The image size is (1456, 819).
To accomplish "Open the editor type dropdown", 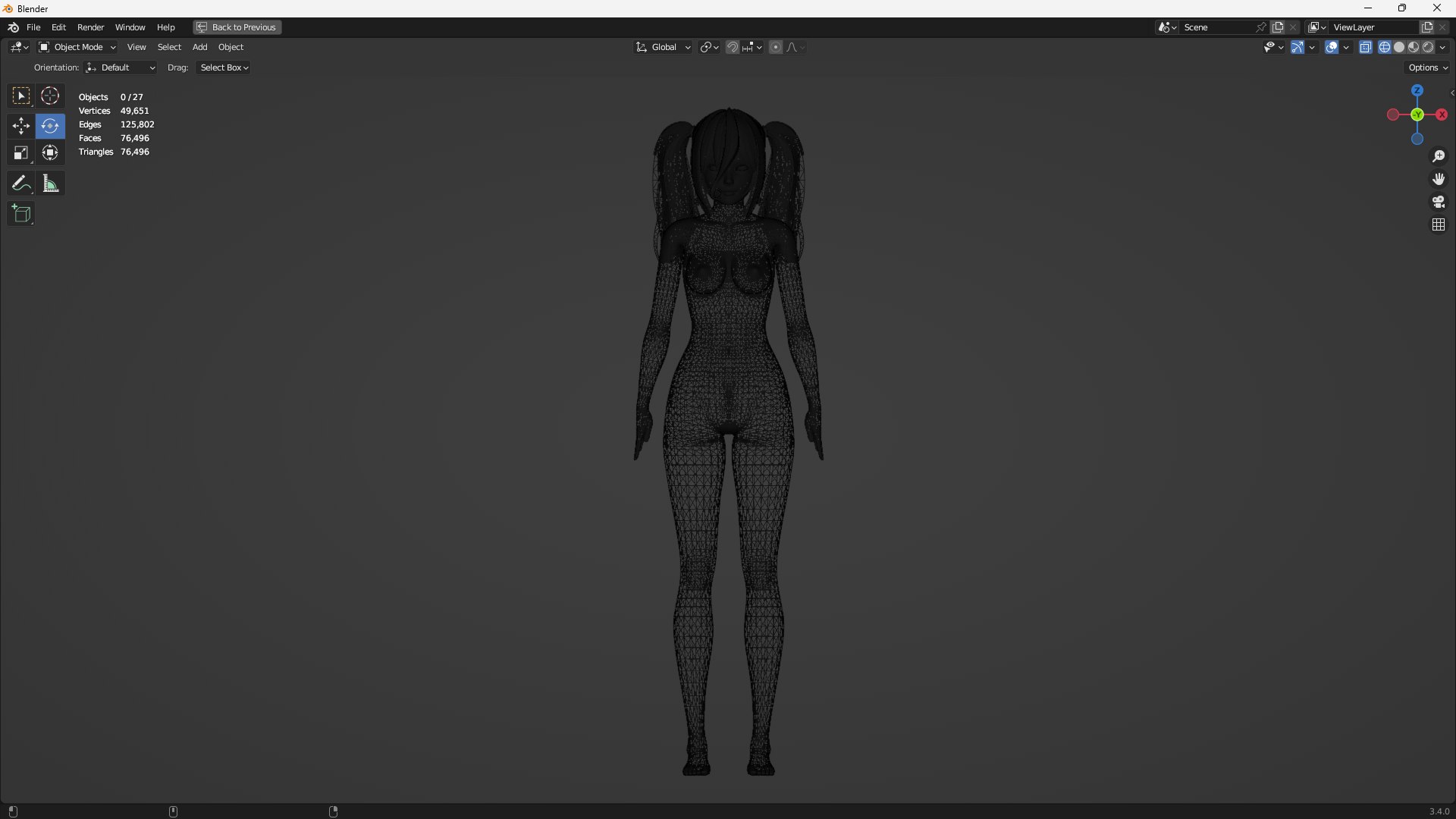I will pyautogui.click(x=19, y=47).
